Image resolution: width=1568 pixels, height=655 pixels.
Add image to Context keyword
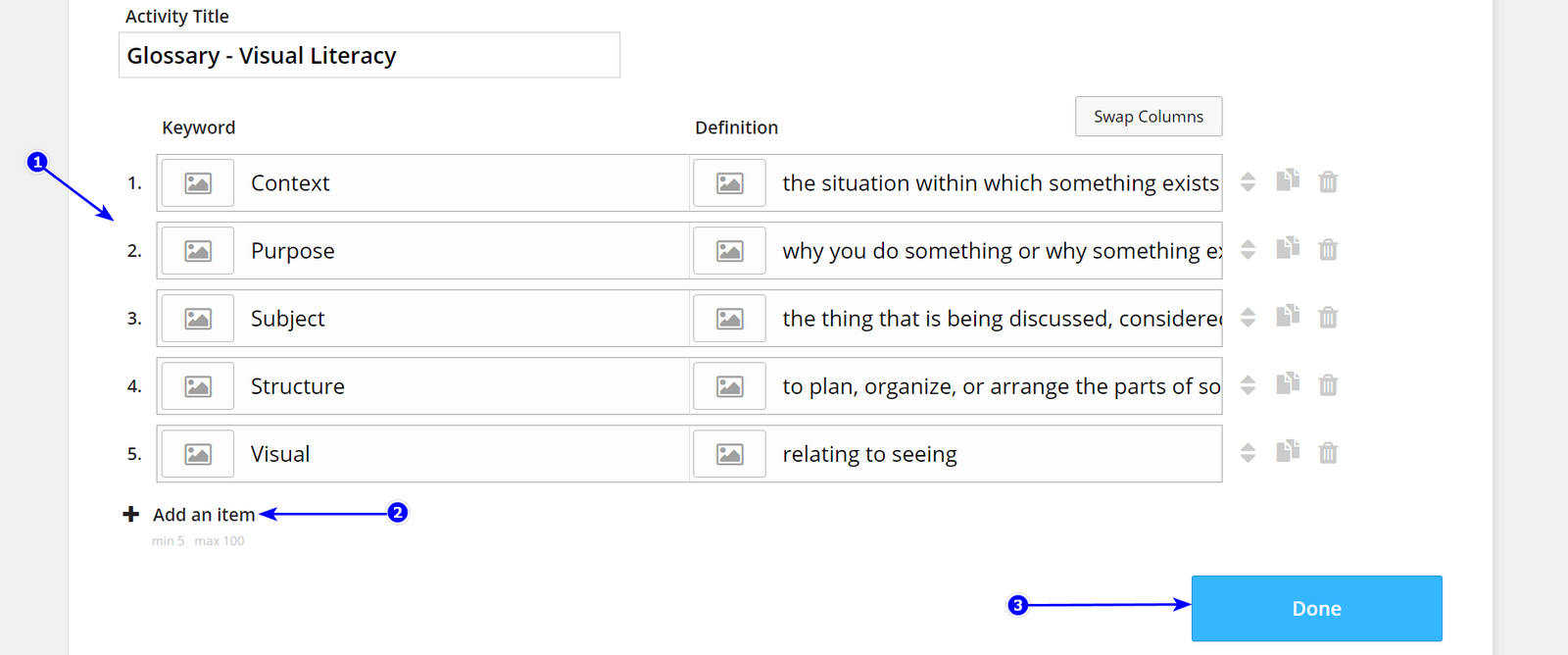[198, 182]
